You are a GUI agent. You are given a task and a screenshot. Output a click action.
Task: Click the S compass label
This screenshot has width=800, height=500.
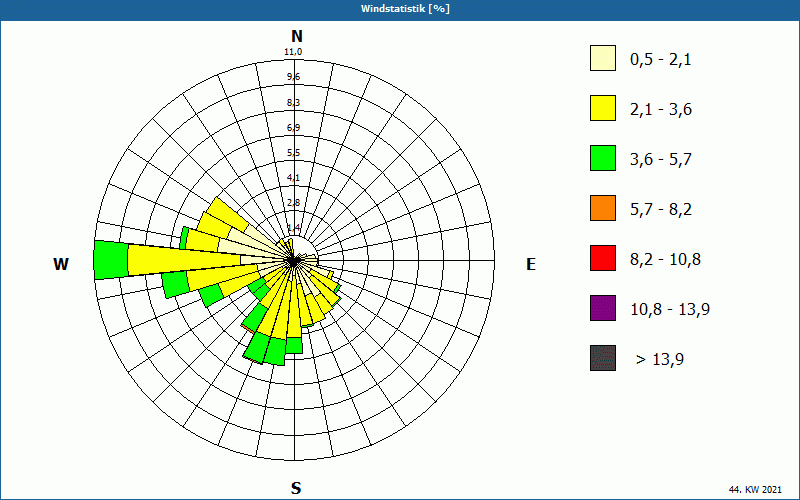(296, 488)
